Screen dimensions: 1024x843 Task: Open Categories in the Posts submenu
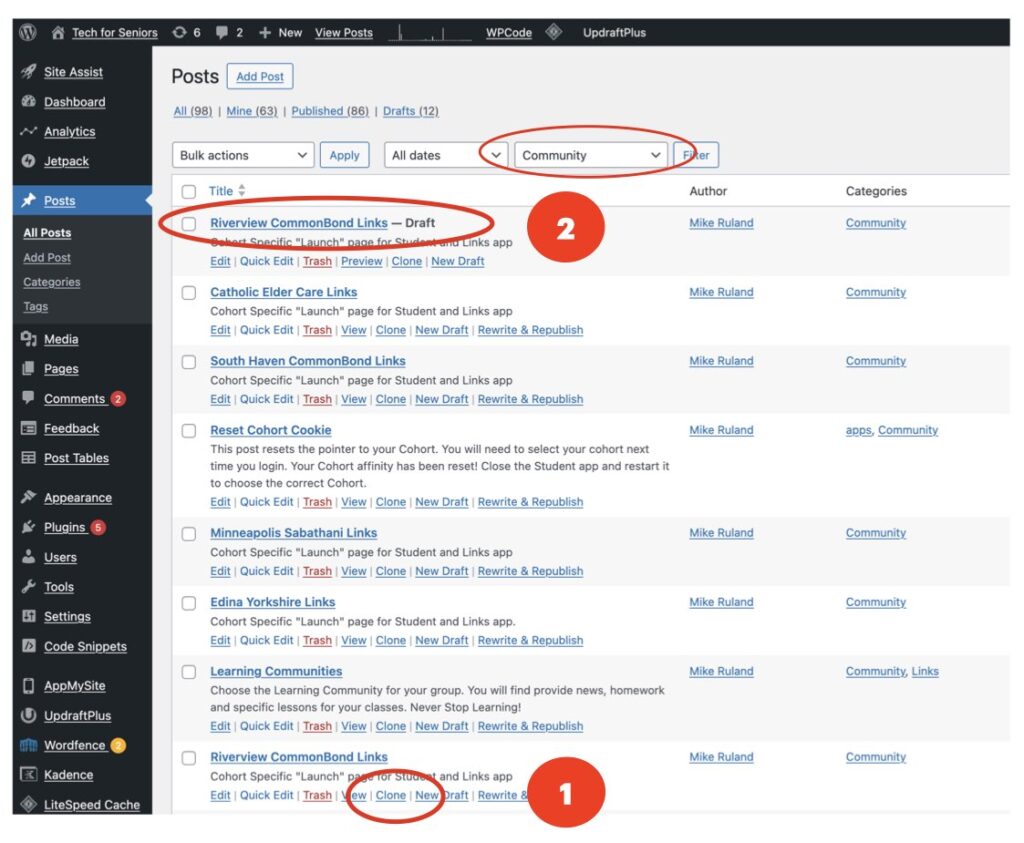[x=52, y=282]
